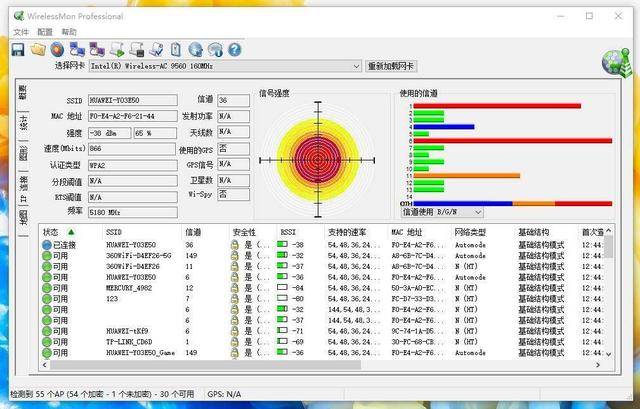Click the lock icon in the TP-LINK_CD6D row

click(234, 342)
